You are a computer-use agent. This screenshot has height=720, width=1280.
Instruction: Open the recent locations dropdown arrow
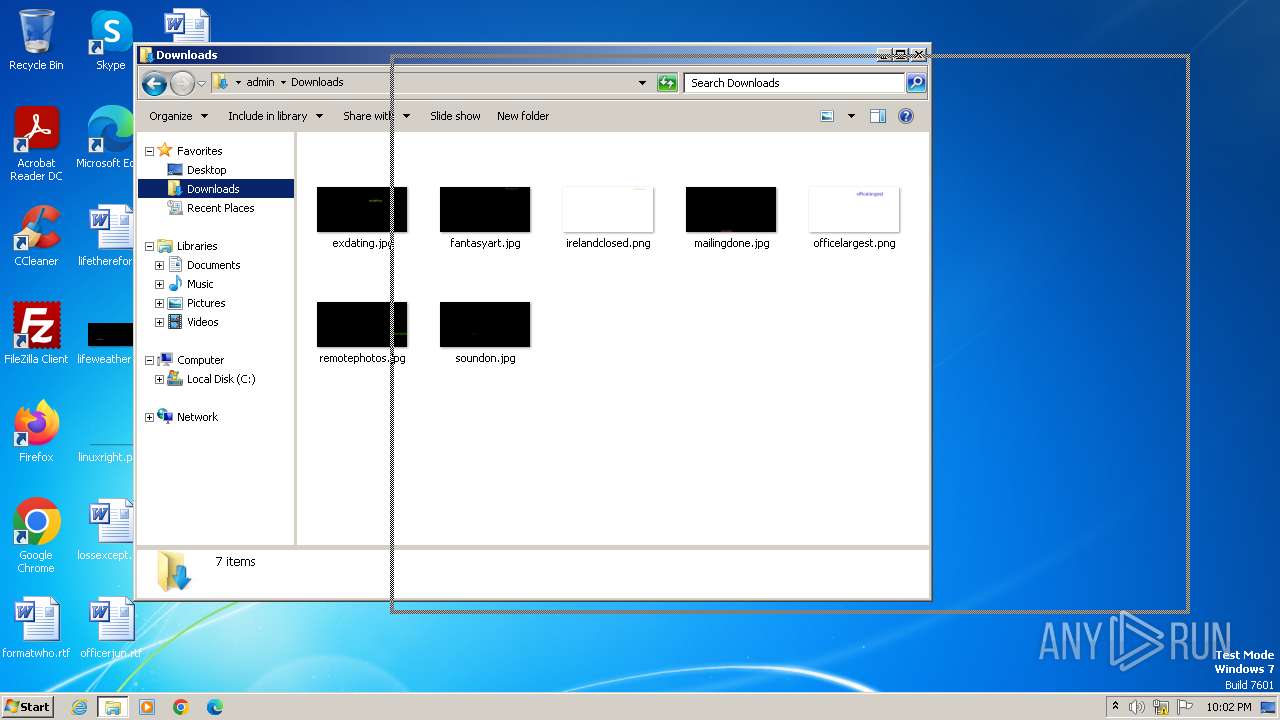[201, 83]
